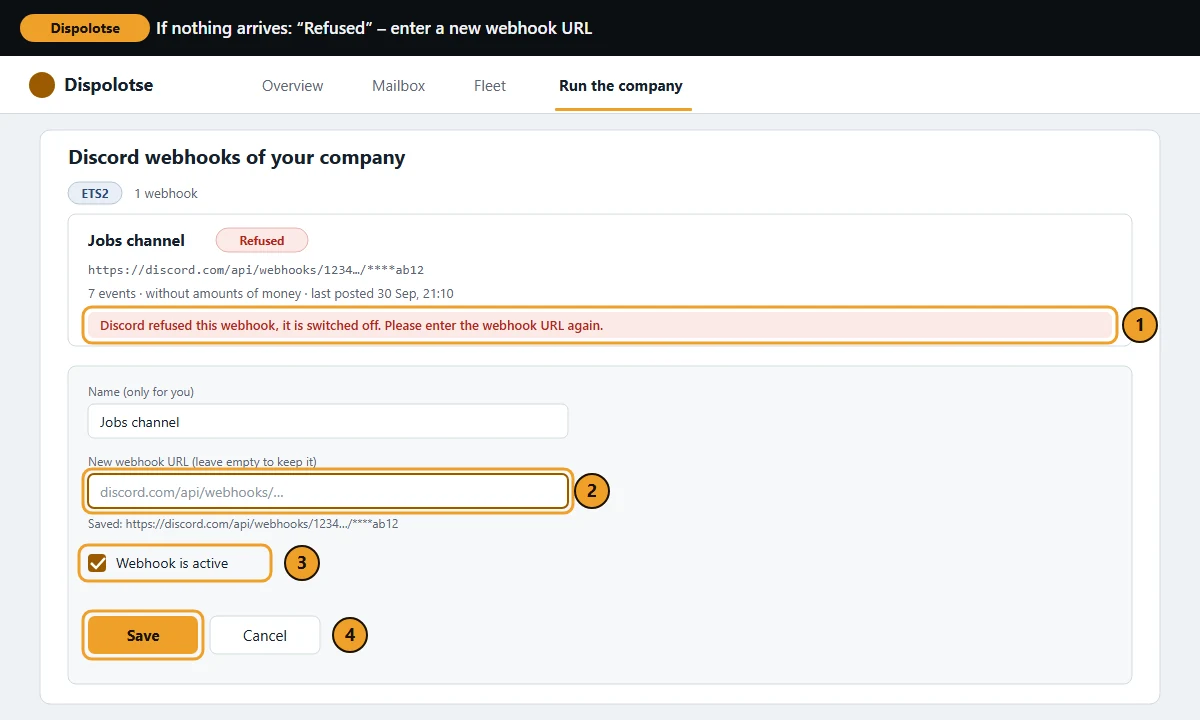Untick the Webhook is active checkbox
This screenshot has height=720, width=1200.
(x=97, y=563)
